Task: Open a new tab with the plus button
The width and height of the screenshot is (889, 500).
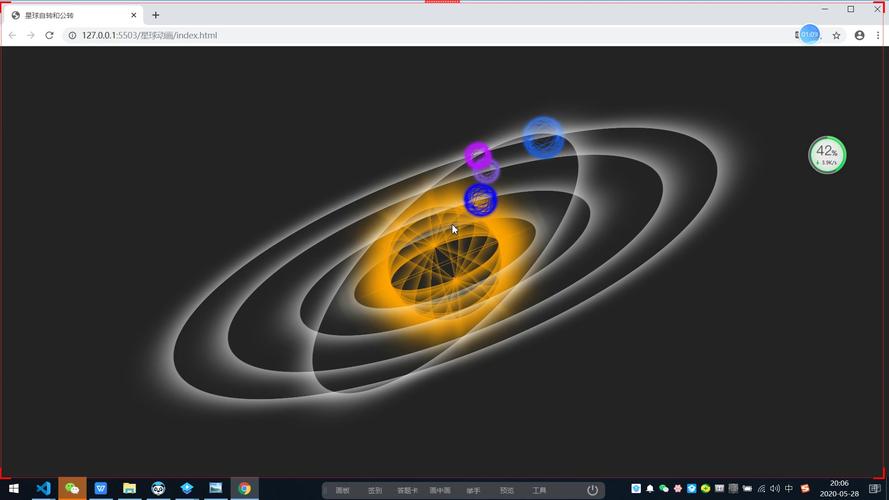Action: (156, 15)
